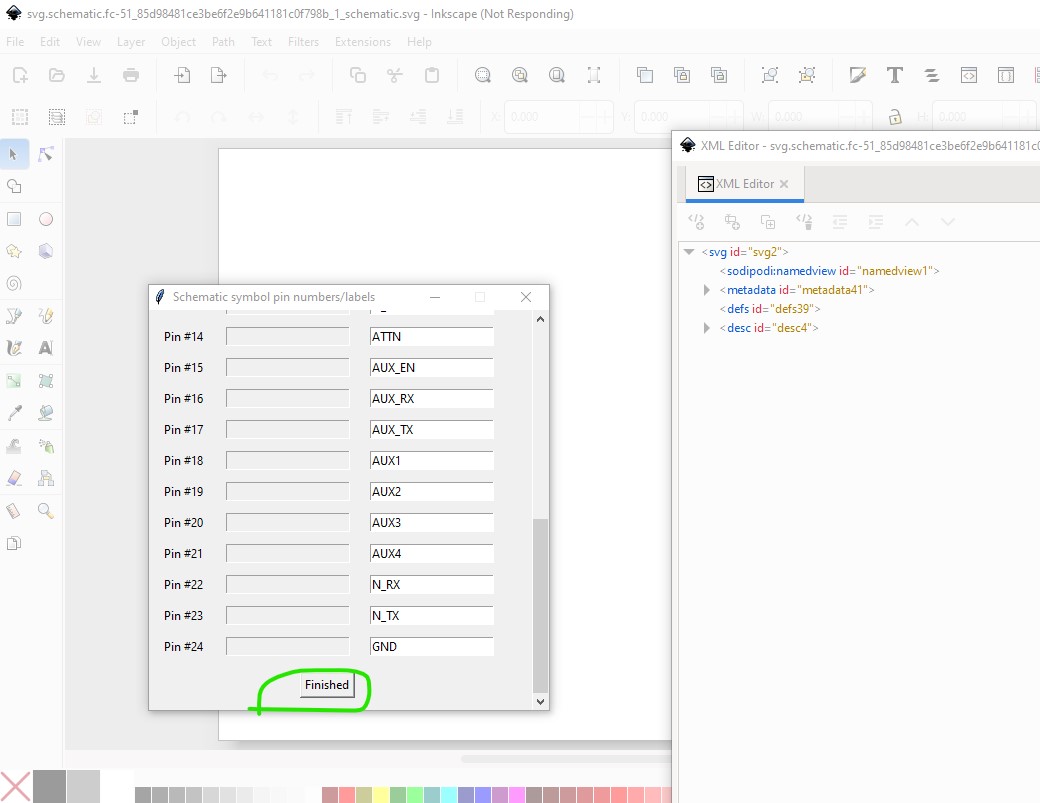The height and width of the screenshot is (803, 1040).
Task: Click the Open document folder icon
Action: [x=56, y=75]
